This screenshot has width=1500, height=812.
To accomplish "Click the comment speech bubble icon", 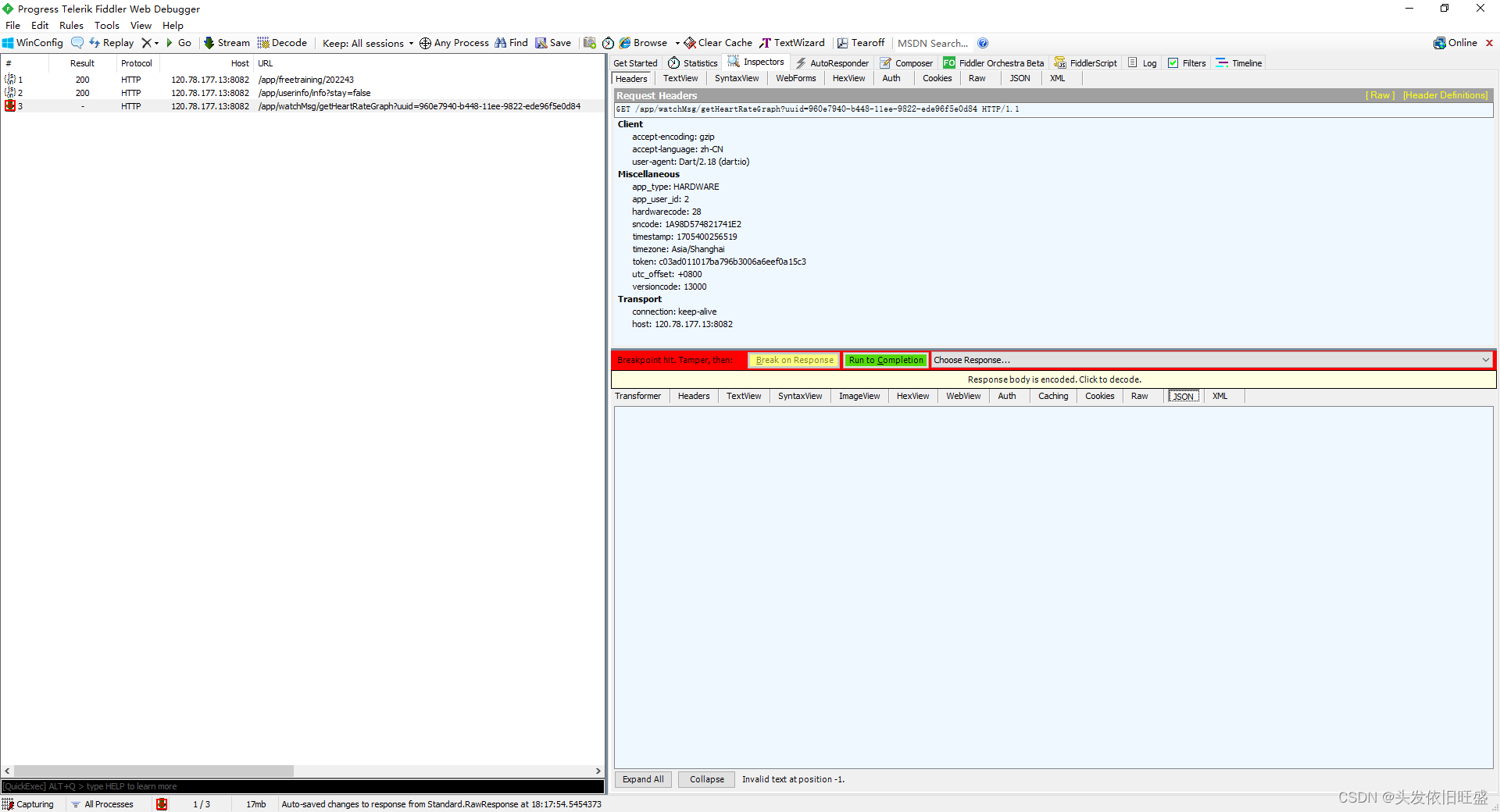I will 77,43.
